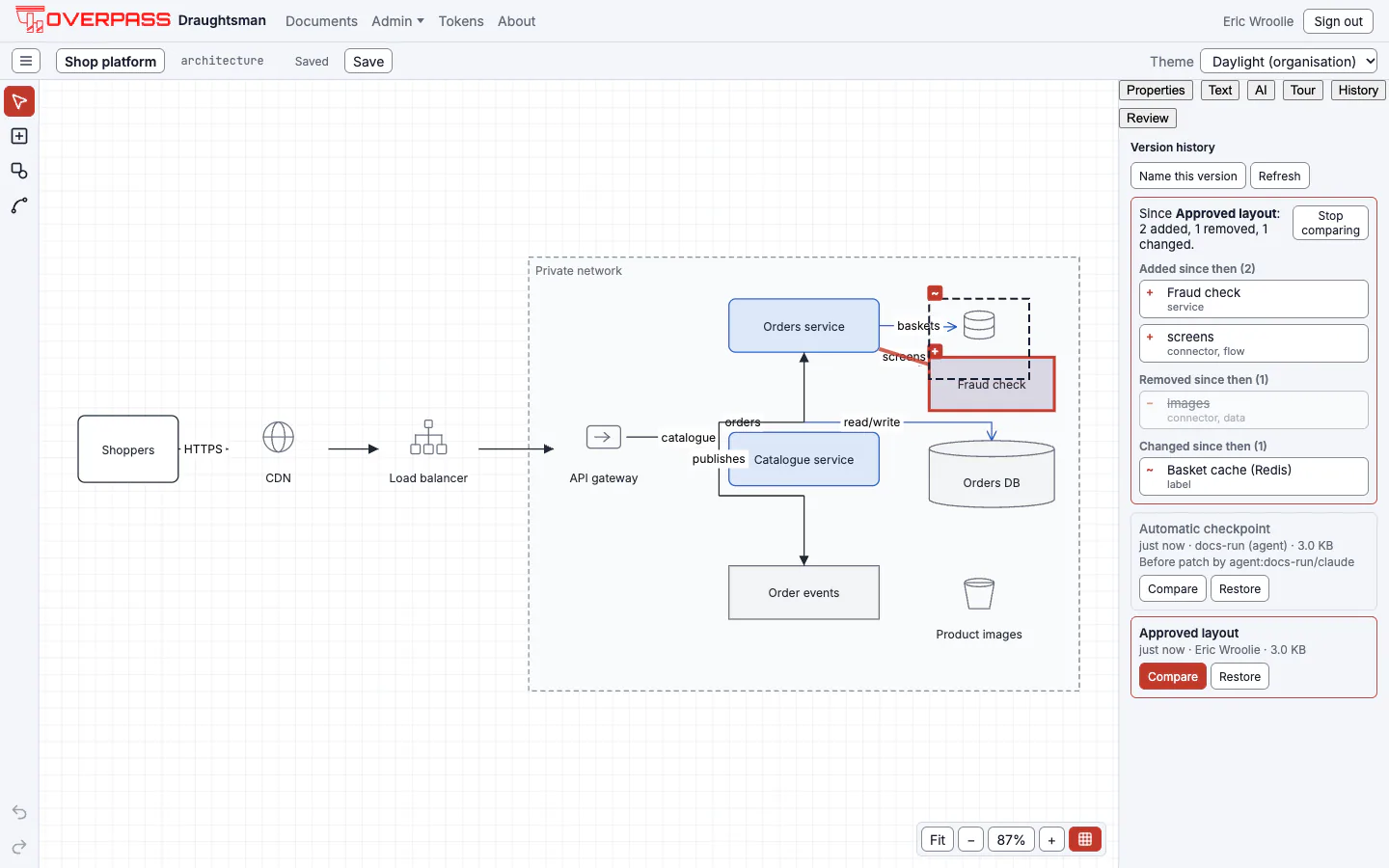The image size is (1389, 868).
Task: Select the removed 'images' connector entry
Action: click(x=1254, y=410)
